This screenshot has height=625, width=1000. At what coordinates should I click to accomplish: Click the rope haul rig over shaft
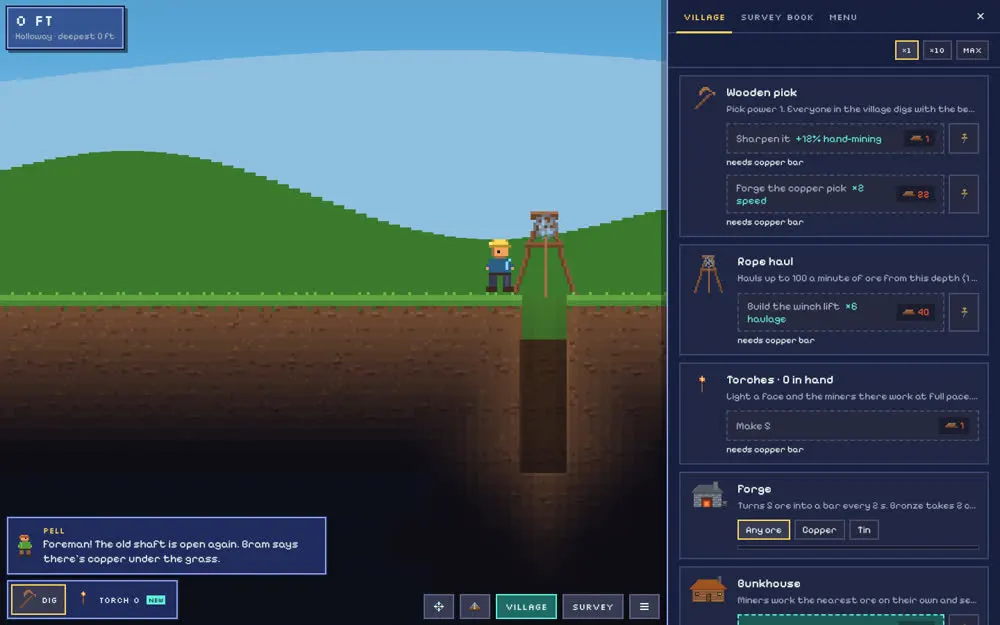click(x=545, y=254)
